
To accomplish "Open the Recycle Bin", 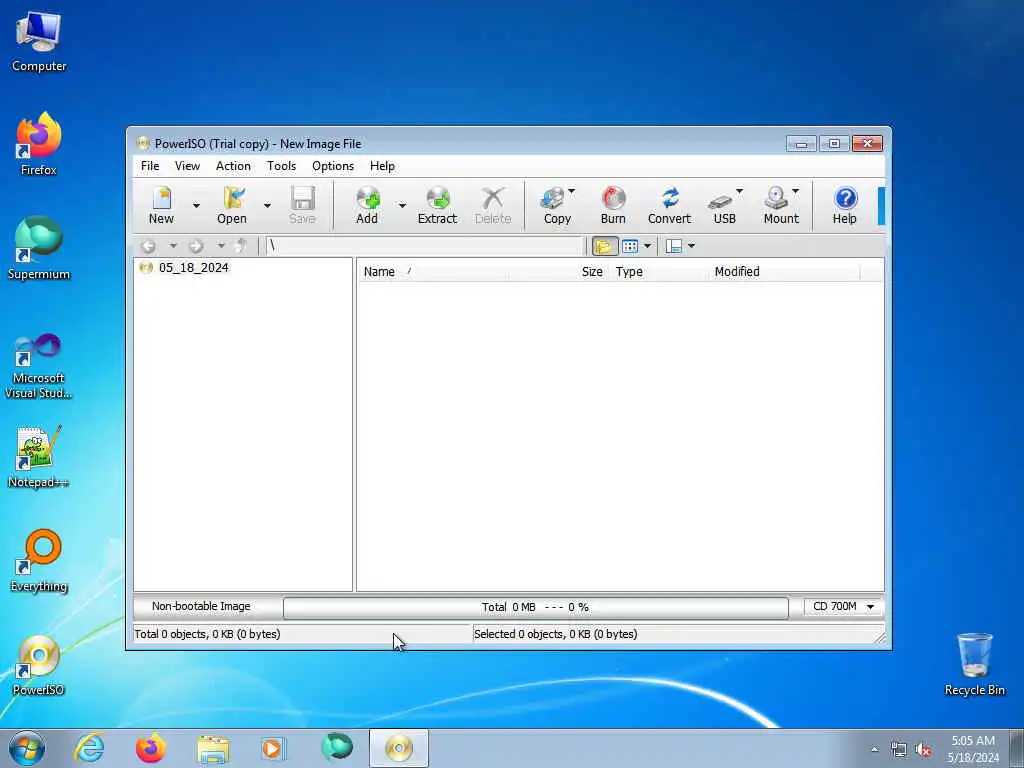I will (974, 664).
